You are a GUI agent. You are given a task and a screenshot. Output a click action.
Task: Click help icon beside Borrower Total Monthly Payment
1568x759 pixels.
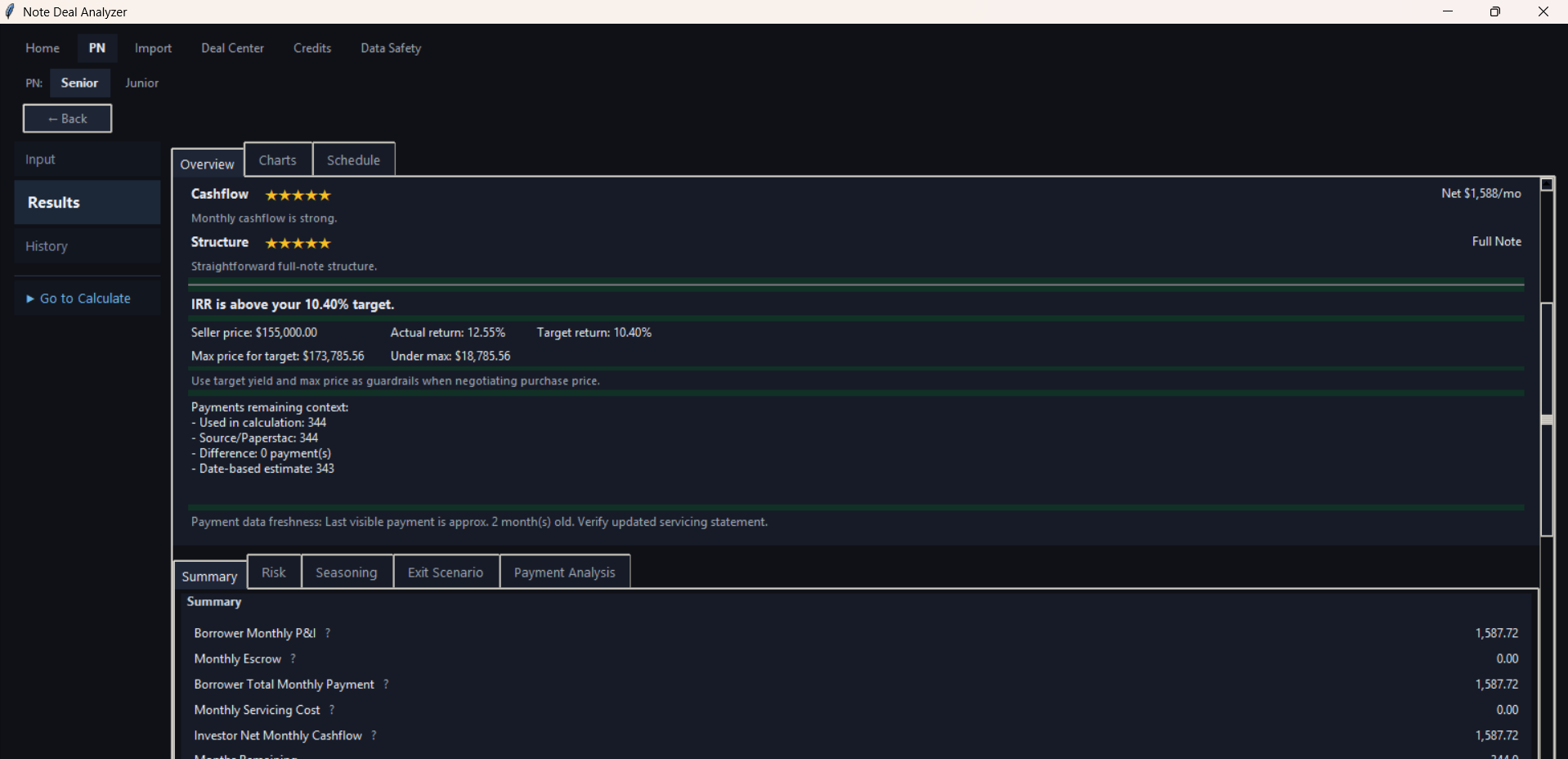point(386,684)
